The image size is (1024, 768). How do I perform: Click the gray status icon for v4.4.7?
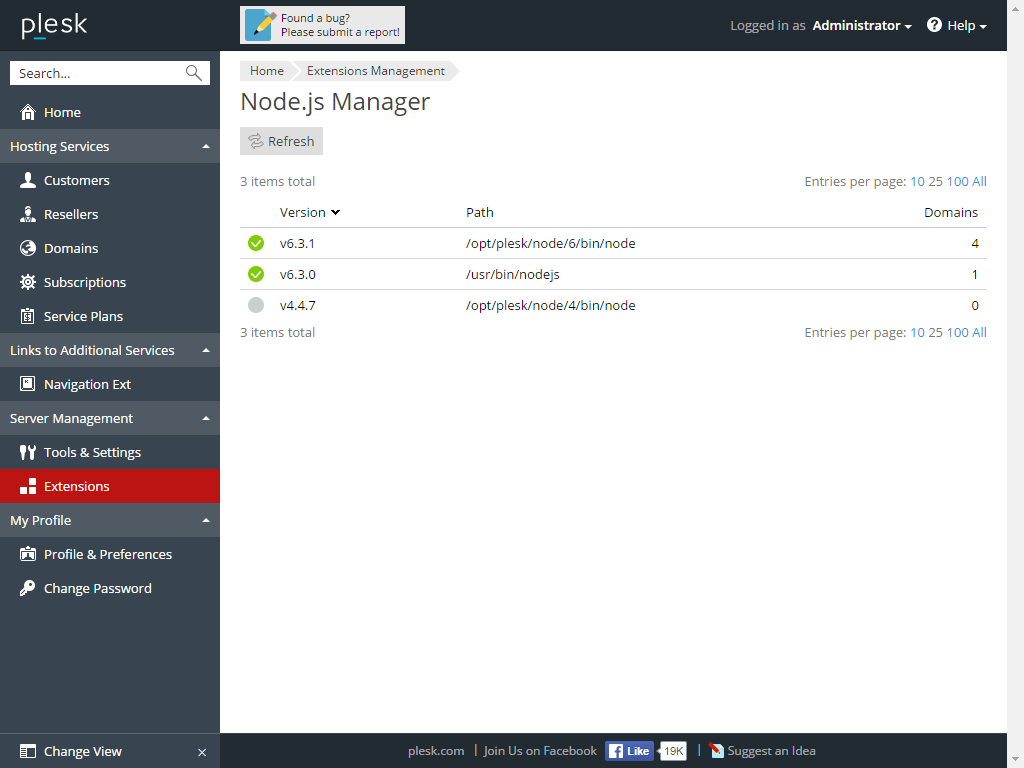pos(256,305)
